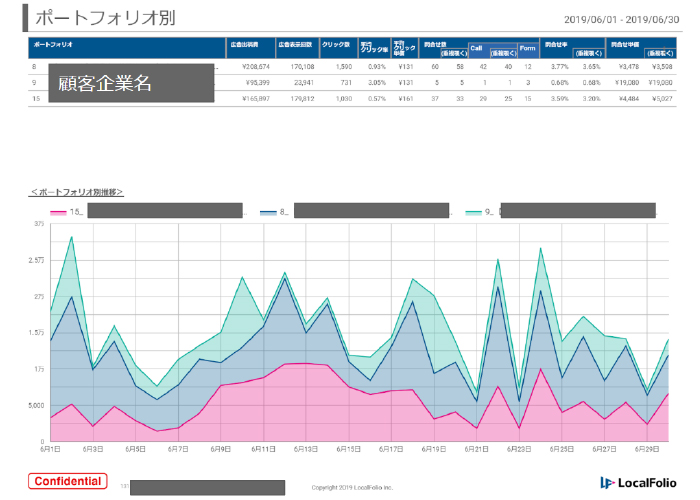Select the teal 9_ legend swatch
This screenshot has width=700, height=500.
coord(474,212)
